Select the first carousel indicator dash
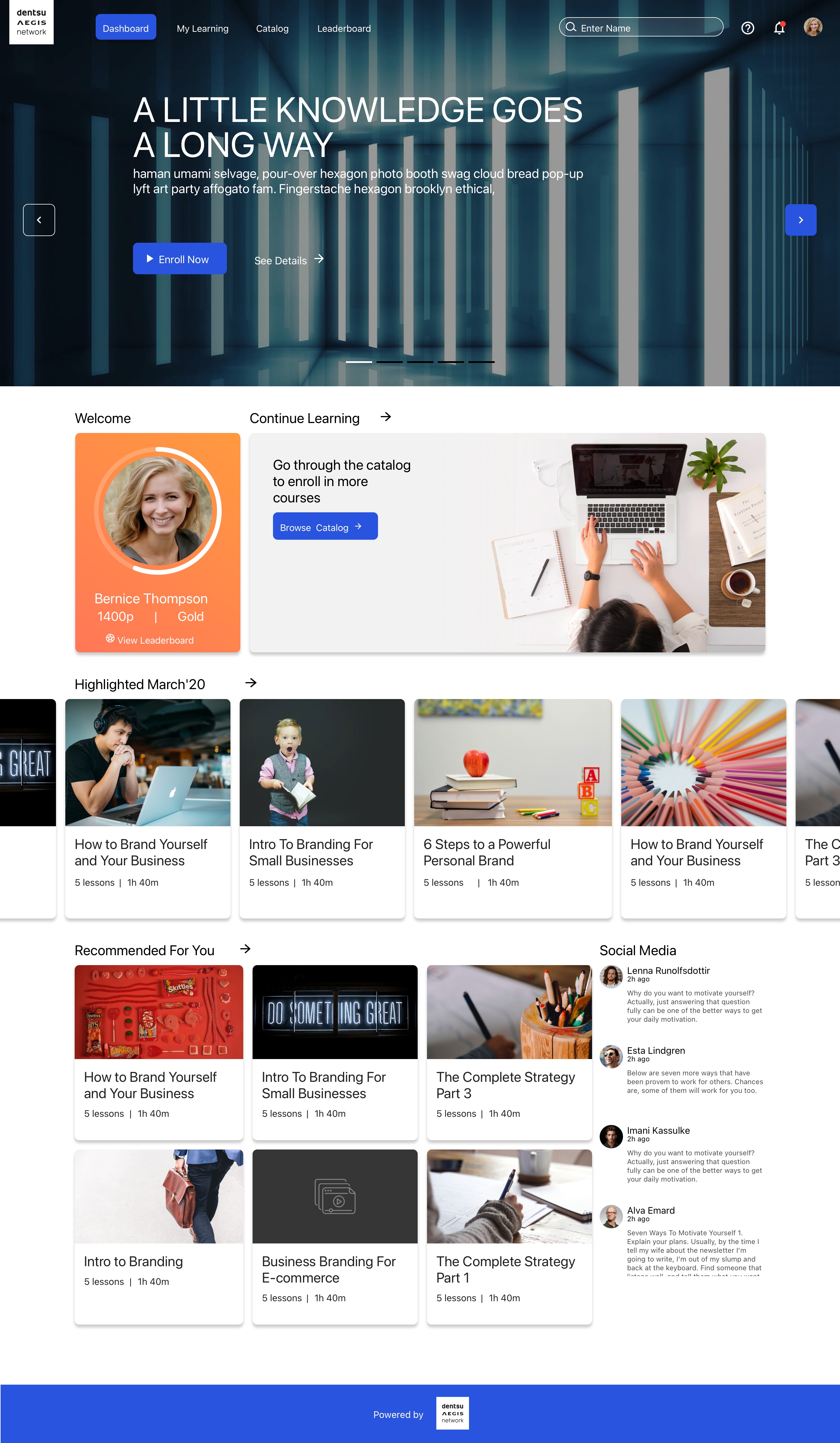The width and height of the screenshot is (840, 1443). [x=358, y=362]
